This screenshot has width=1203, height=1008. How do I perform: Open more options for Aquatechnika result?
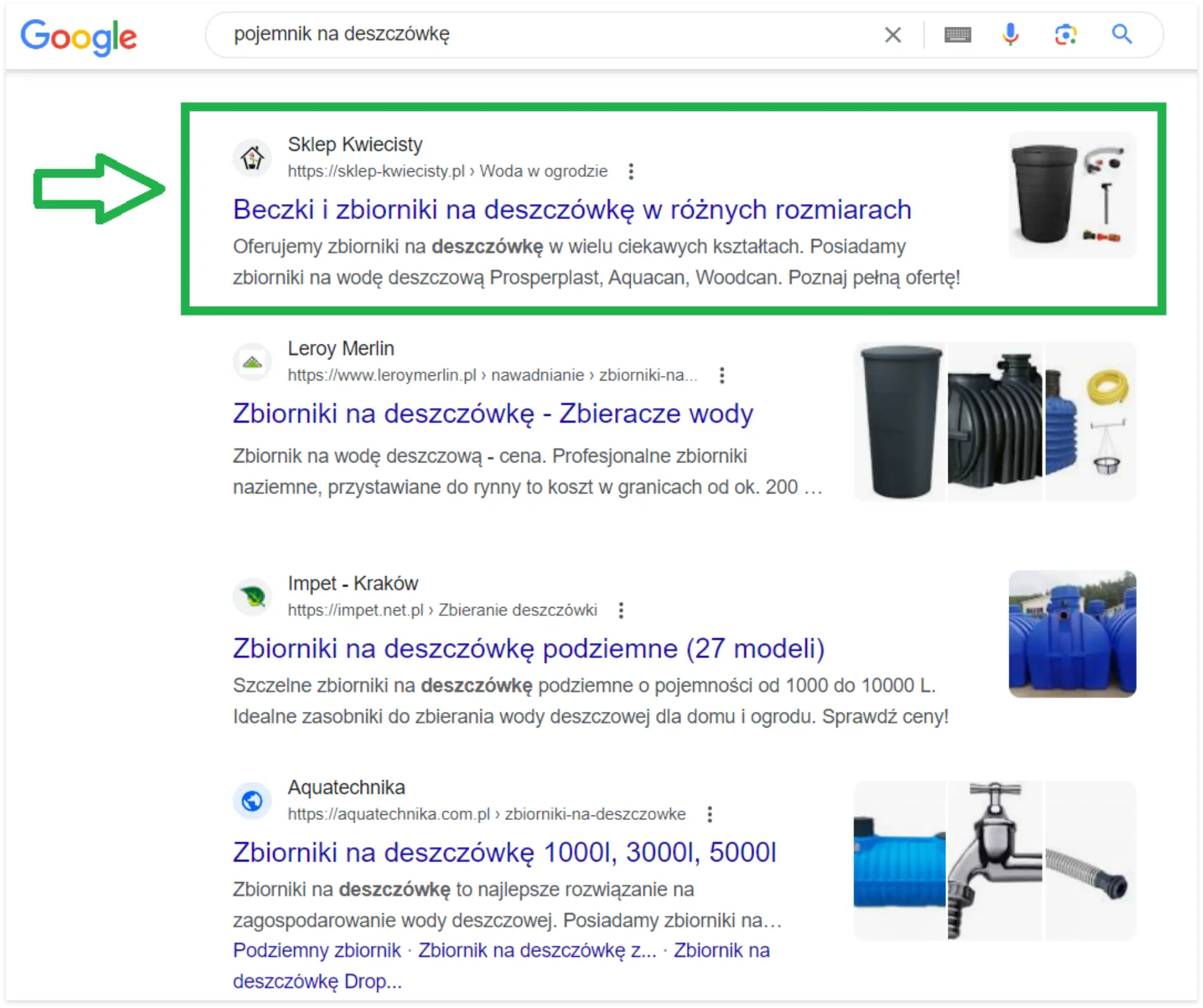click(710, 814)
